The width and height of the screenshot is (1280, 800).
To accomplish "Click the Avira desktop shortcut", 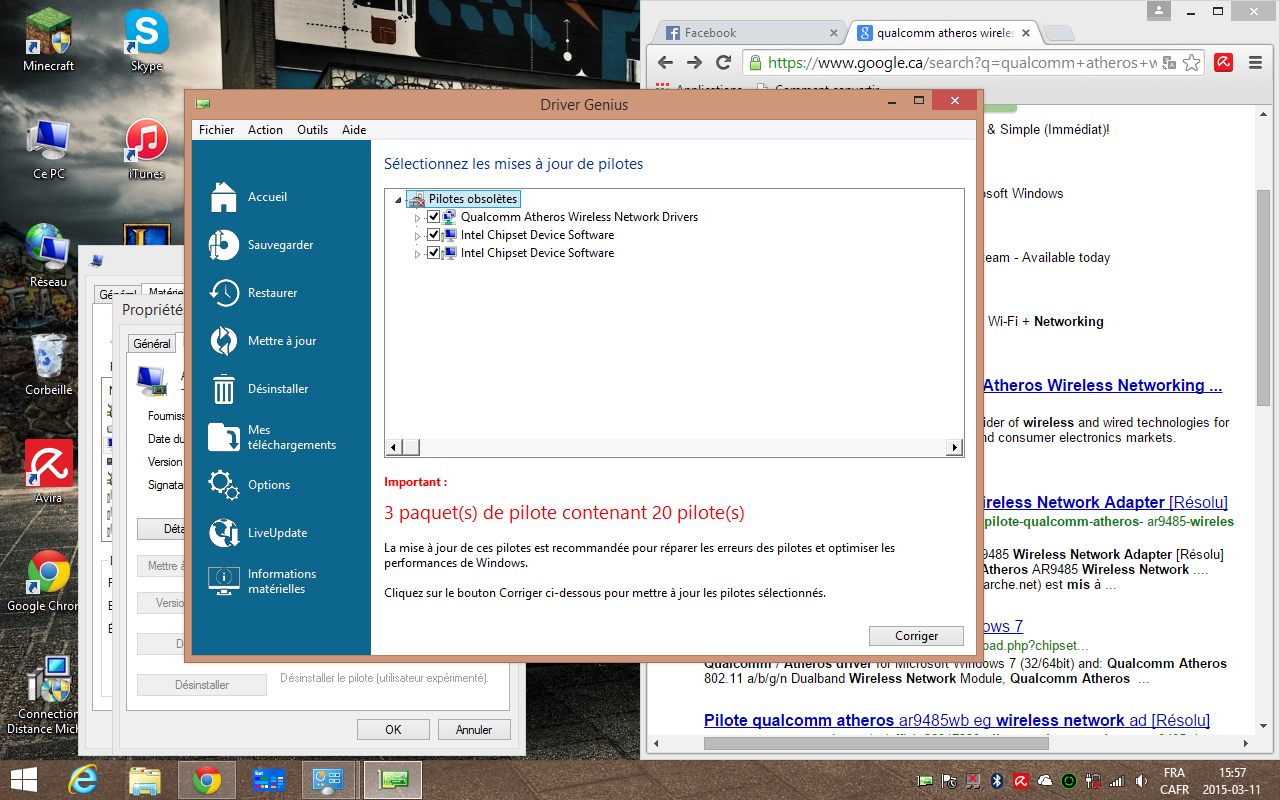I will click(x=48, y=472).
